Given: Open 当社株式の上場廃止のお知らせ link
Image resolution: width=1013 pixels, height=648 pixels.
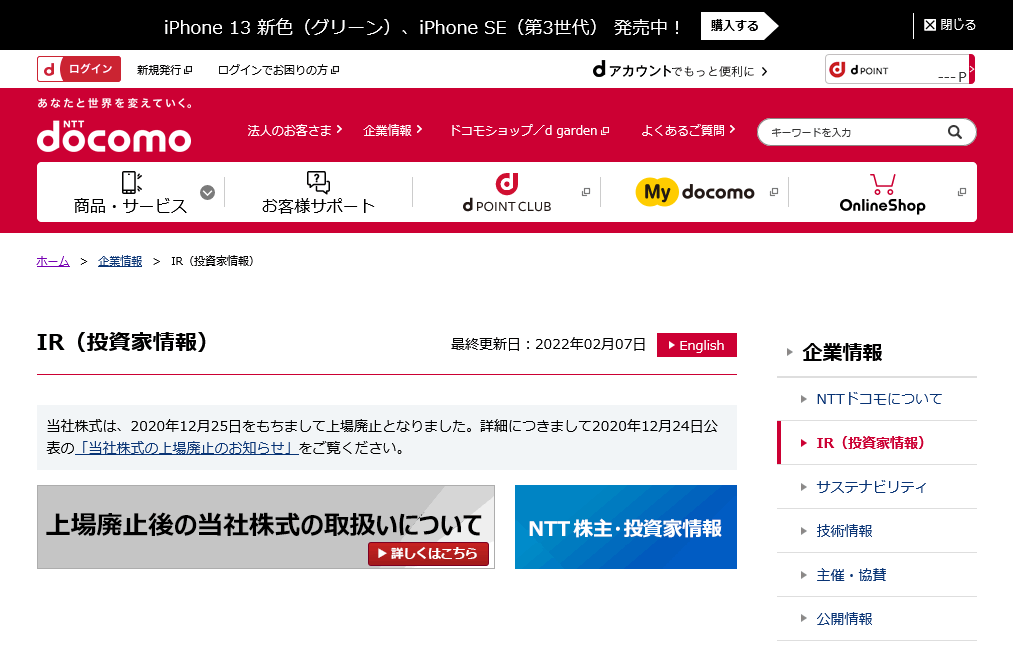Looking at the screenshot, I should 186,448.
